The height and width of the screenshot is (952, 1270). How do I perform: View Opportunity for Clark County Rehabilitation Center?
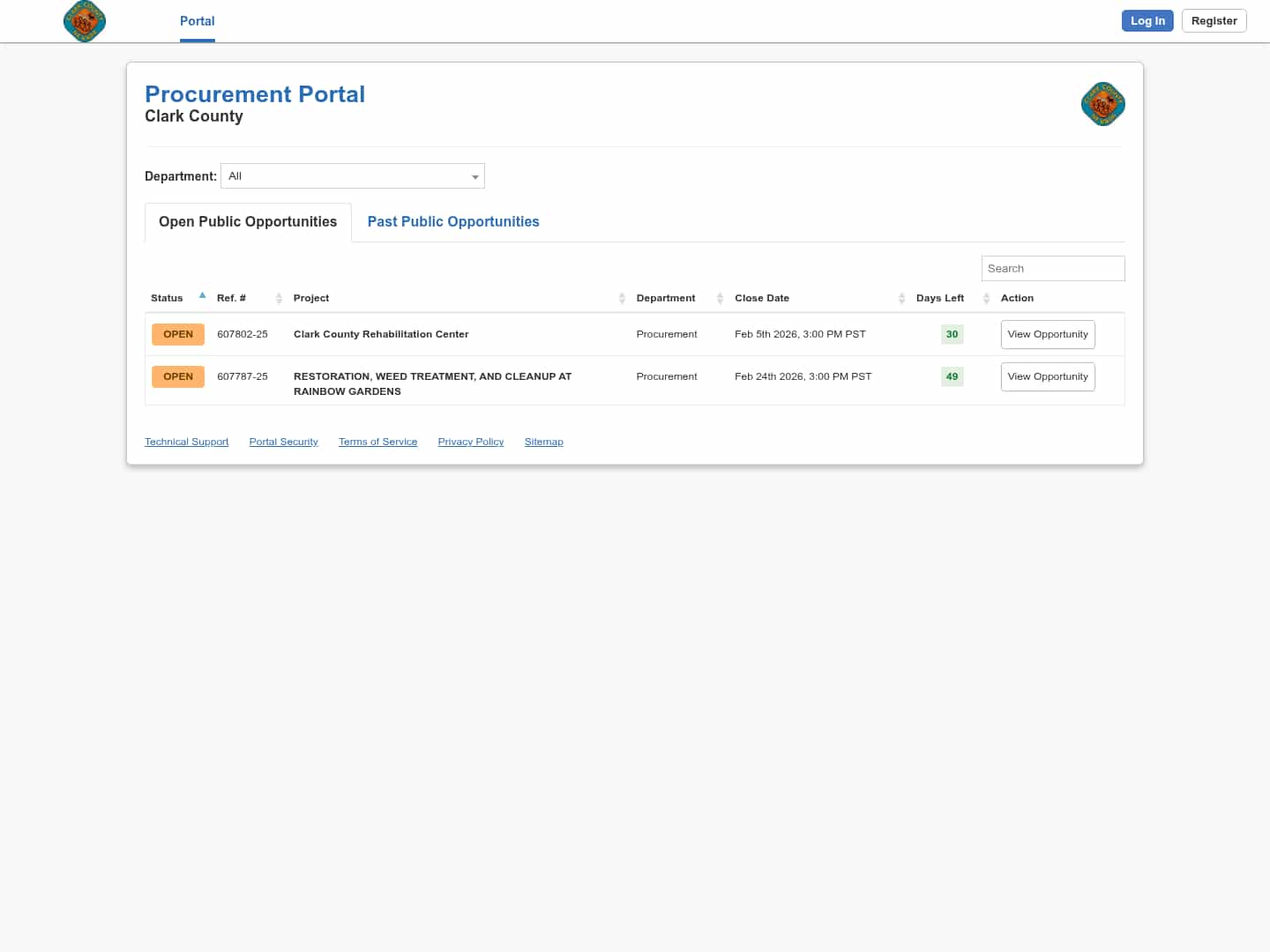(1048, 334)
